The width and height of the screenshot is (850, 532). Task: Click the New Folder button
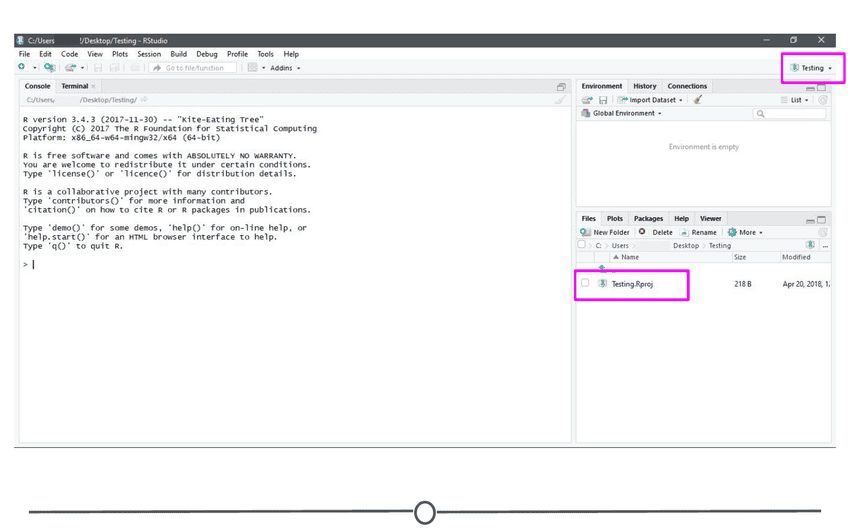pyautogui.click(x=605, y=232)
